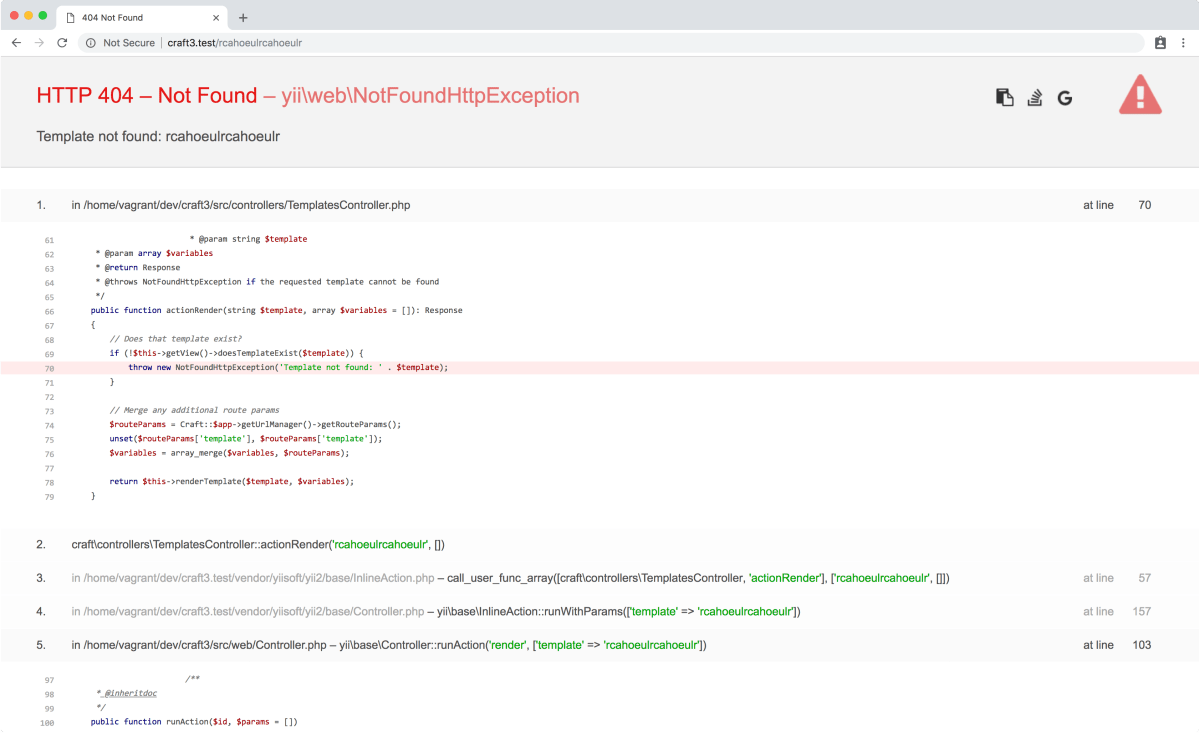Click 'at line 103' for frame 5
The height and width of the screenshot is (733, 1199).
click(x=1116, y=645)
